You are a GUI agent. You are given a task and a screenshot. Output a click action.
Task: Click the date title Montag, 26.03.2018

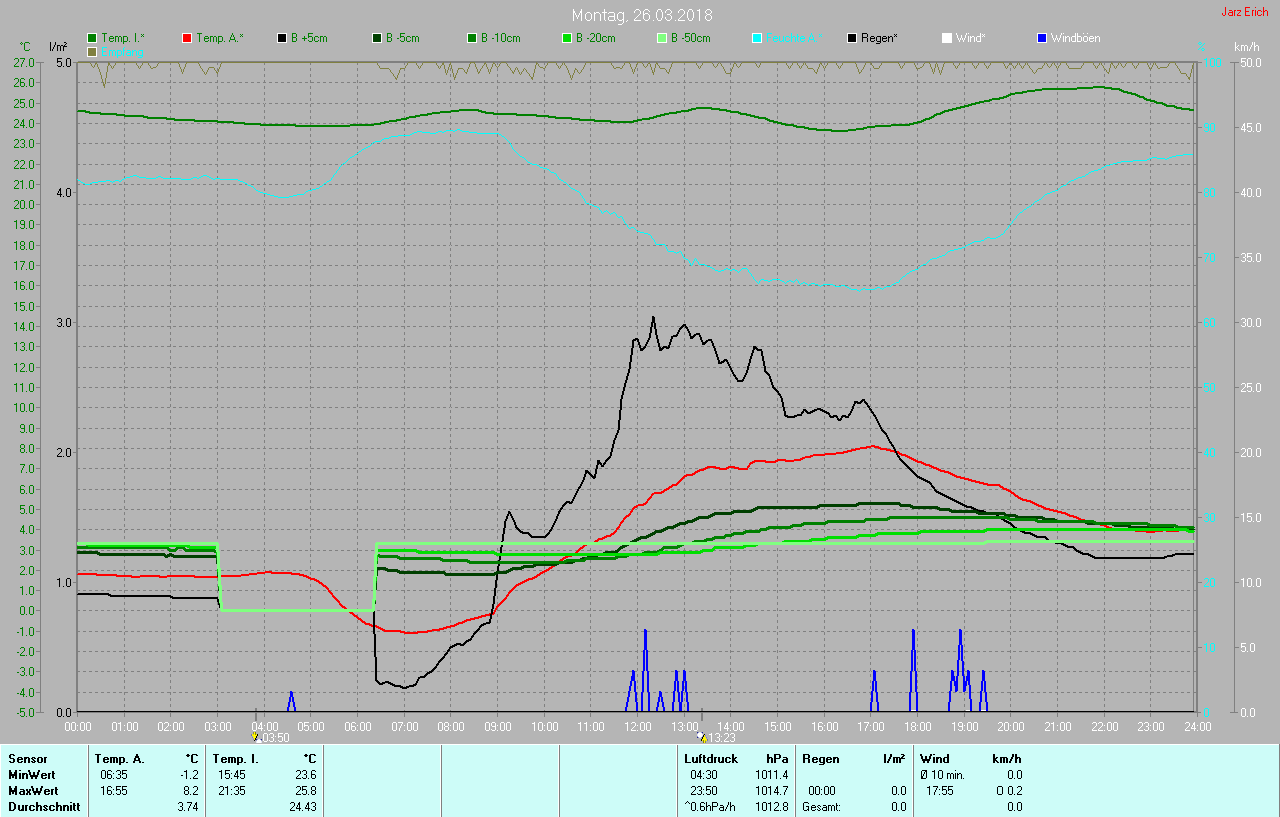tap(642, 15)
